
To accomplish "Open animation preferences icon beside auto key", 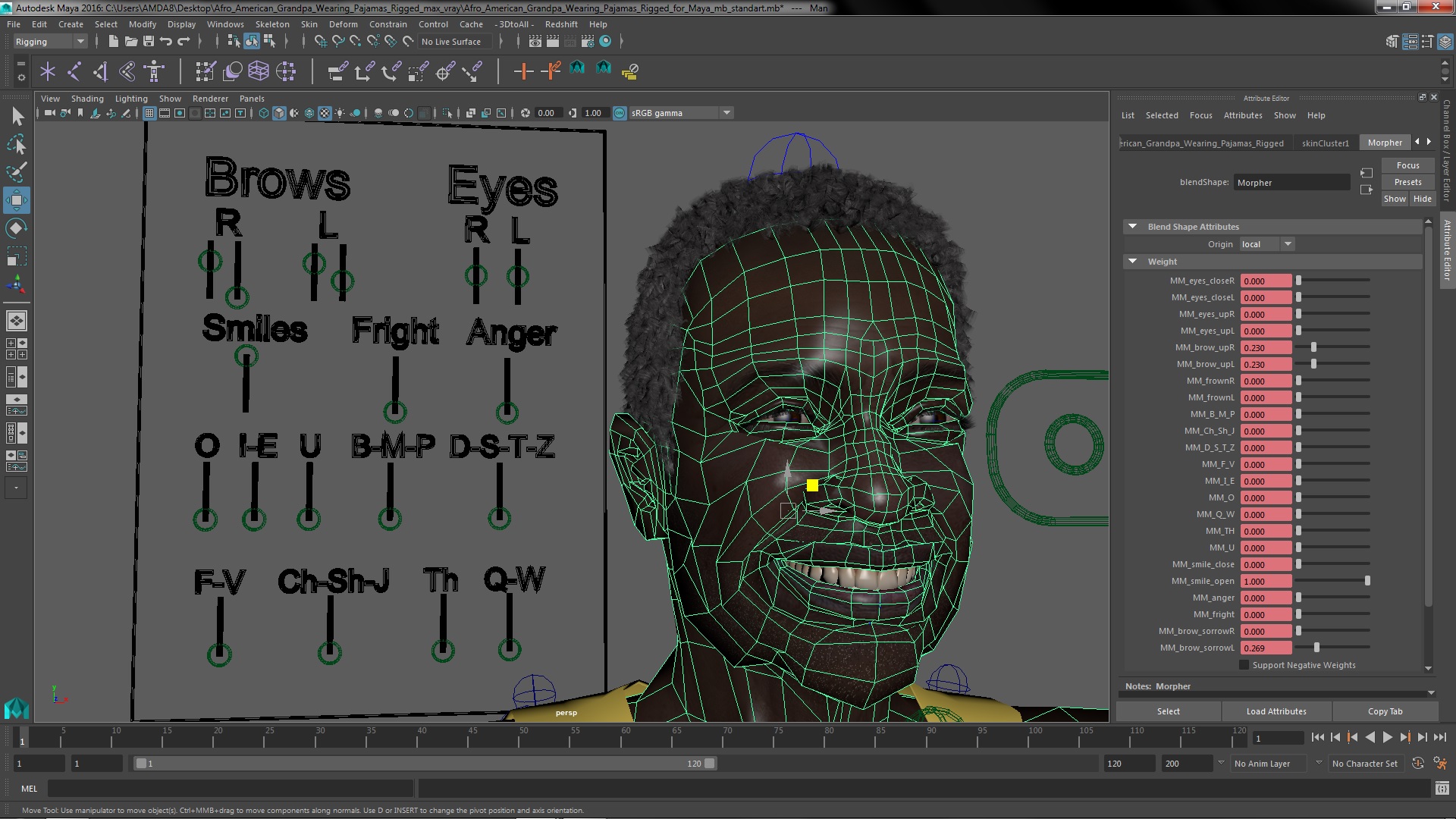I will (x=1440, y=764).
